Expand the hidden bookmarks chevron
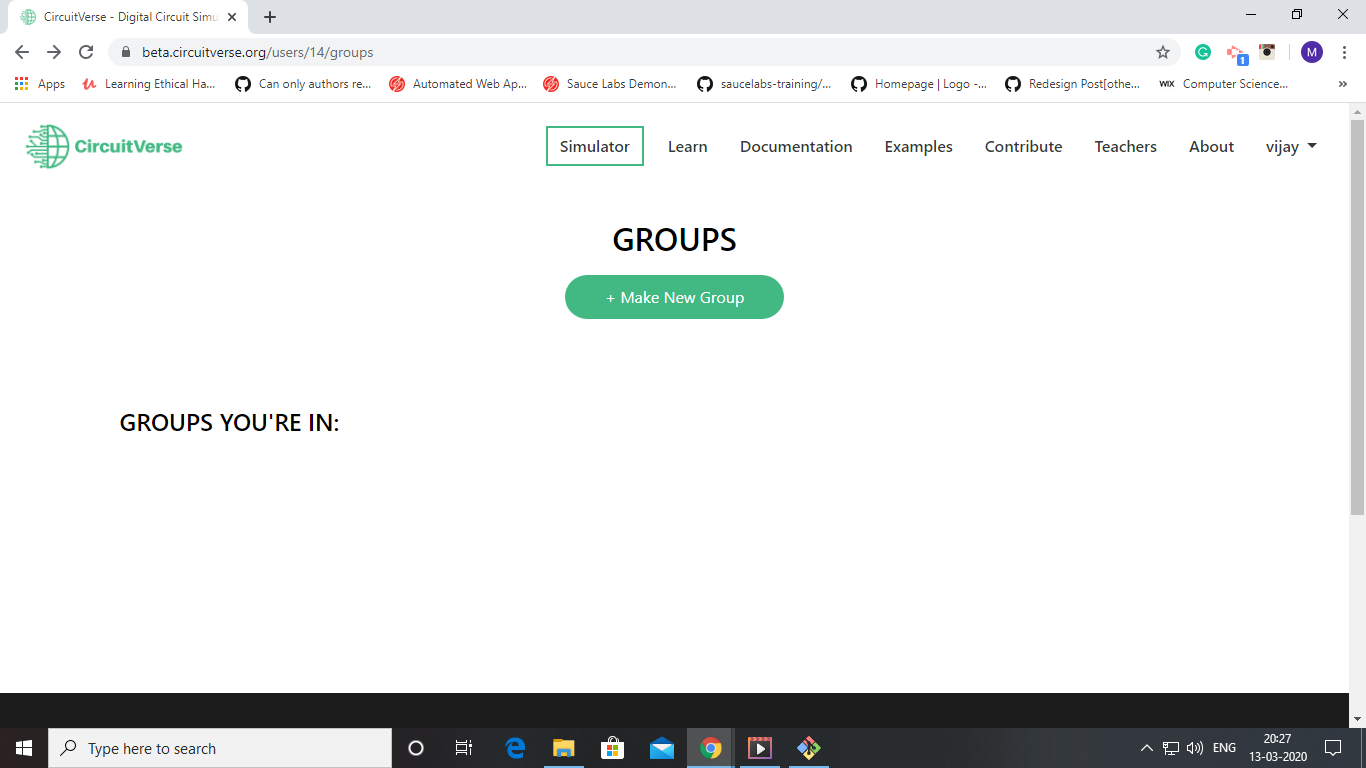The image size is (1366, 768). (x=1342, y=84)
